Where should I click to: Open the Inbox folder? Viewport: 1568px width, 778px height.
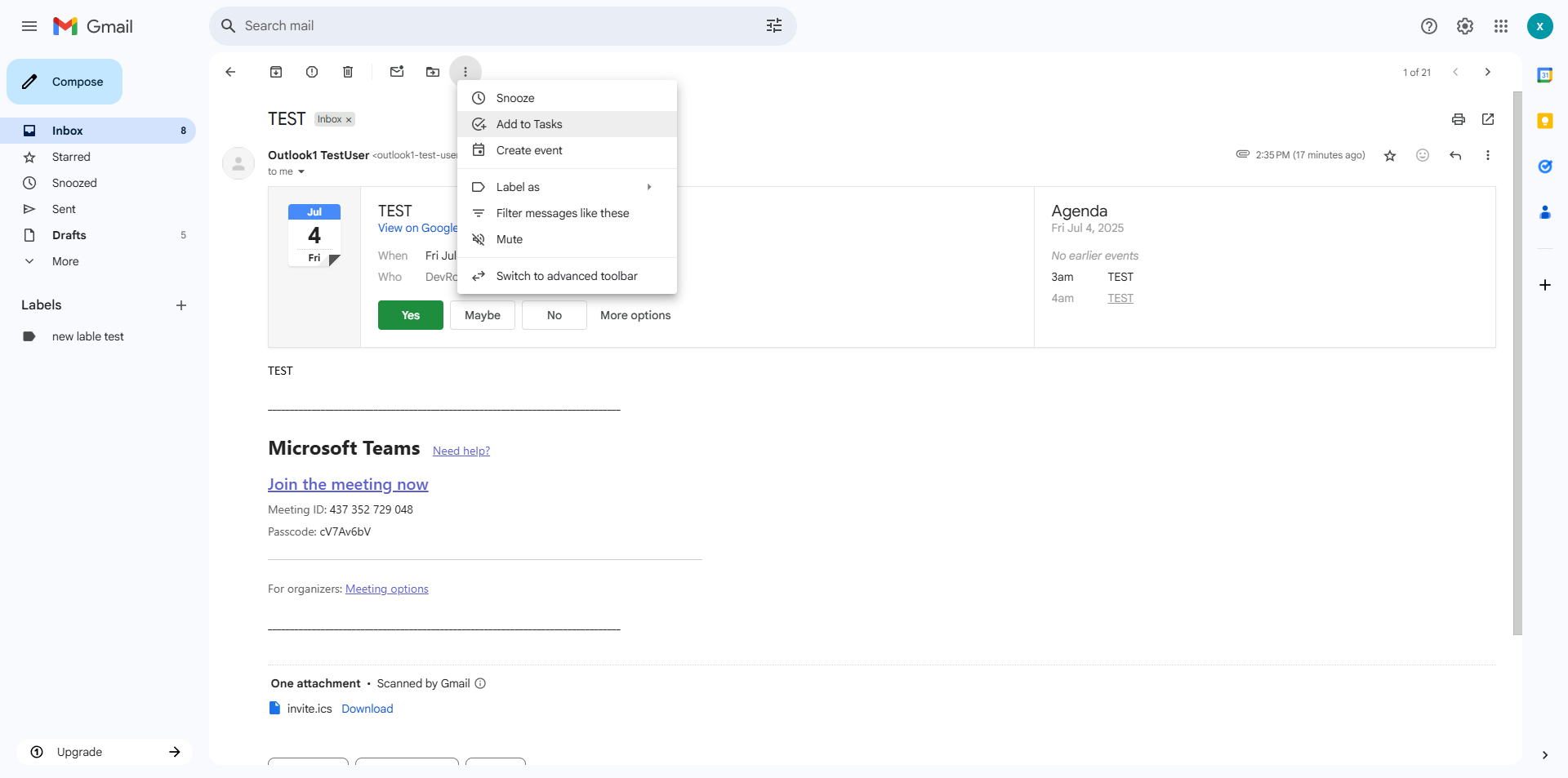coord(98,131)
